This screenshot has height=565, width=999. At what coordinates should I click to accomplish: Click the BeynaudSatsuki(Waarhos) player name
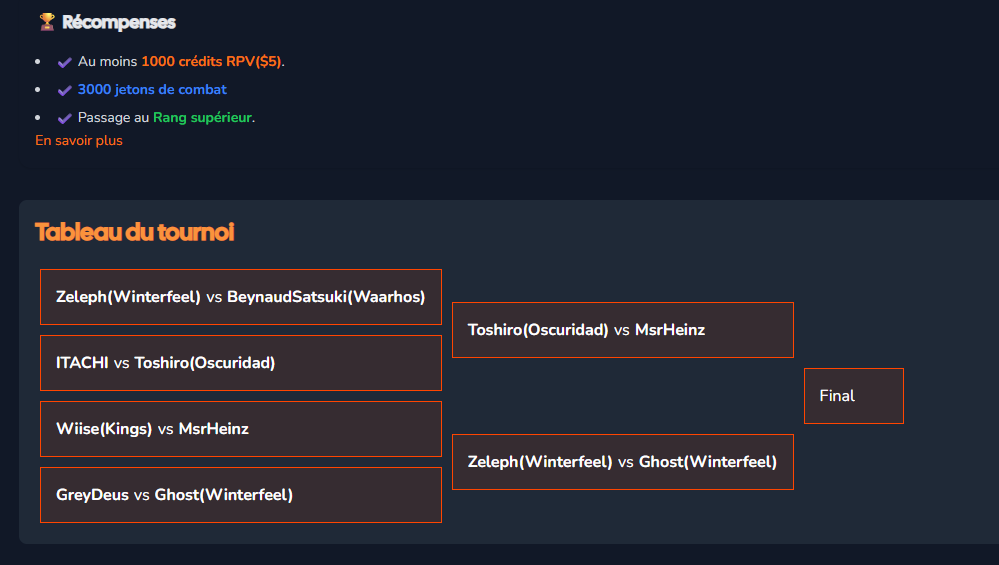tap(326, 297)
